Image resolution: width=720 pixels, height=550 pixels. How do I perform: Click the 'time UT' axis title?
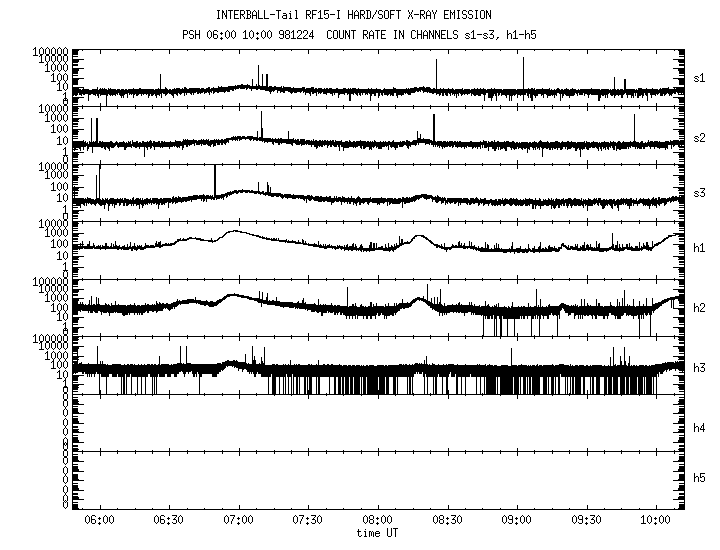(377, 533)
